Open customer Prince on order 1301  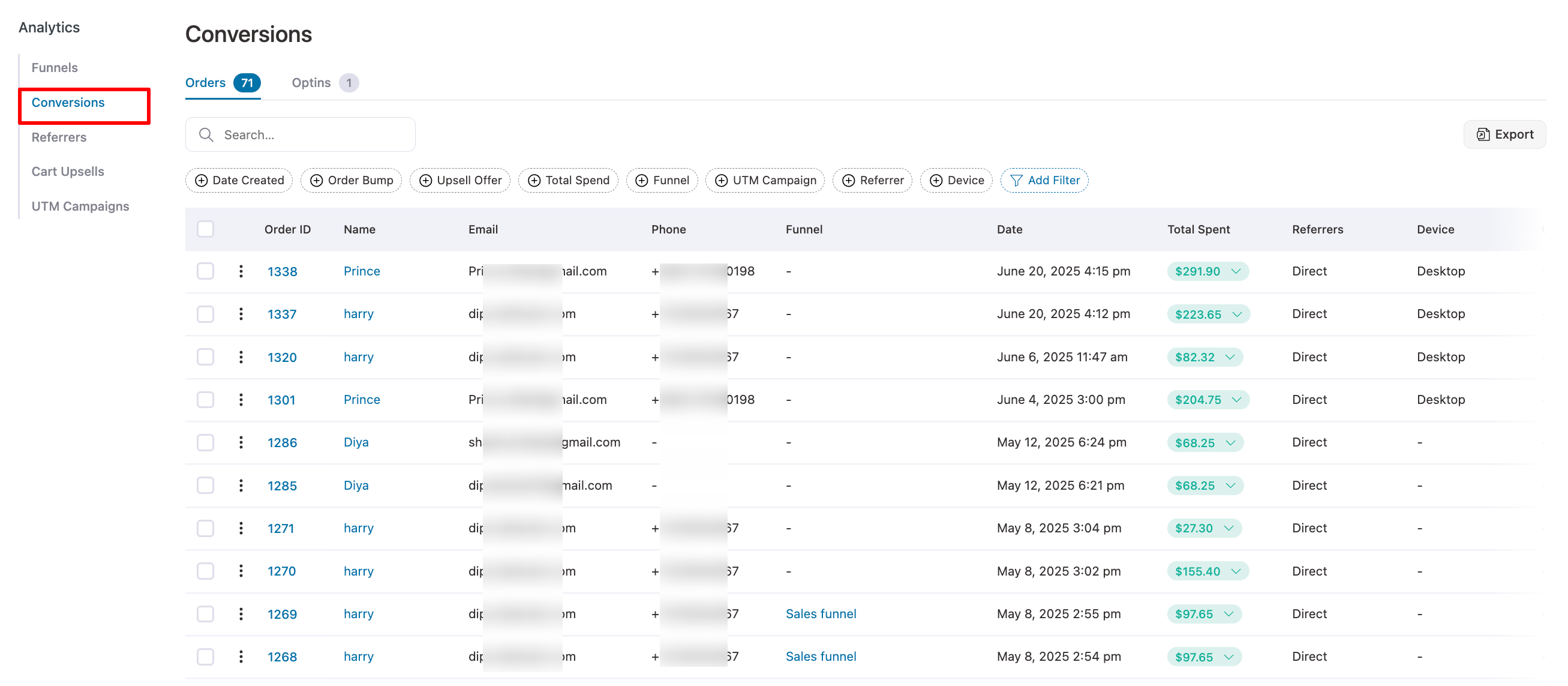pyautogui.click(x=362, y=400)
